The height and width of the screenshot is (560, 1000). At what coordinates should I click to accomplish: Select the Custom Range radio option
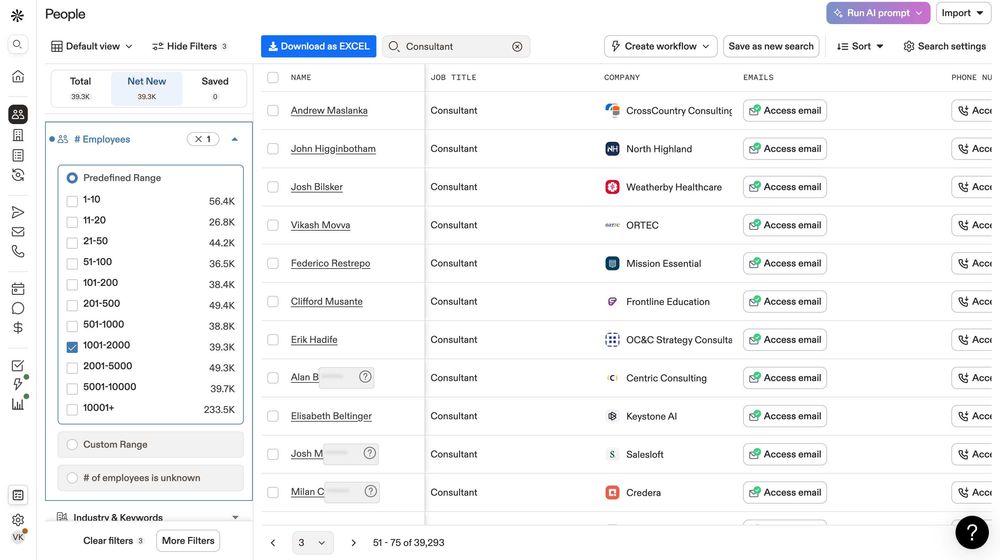click(72, 445)
